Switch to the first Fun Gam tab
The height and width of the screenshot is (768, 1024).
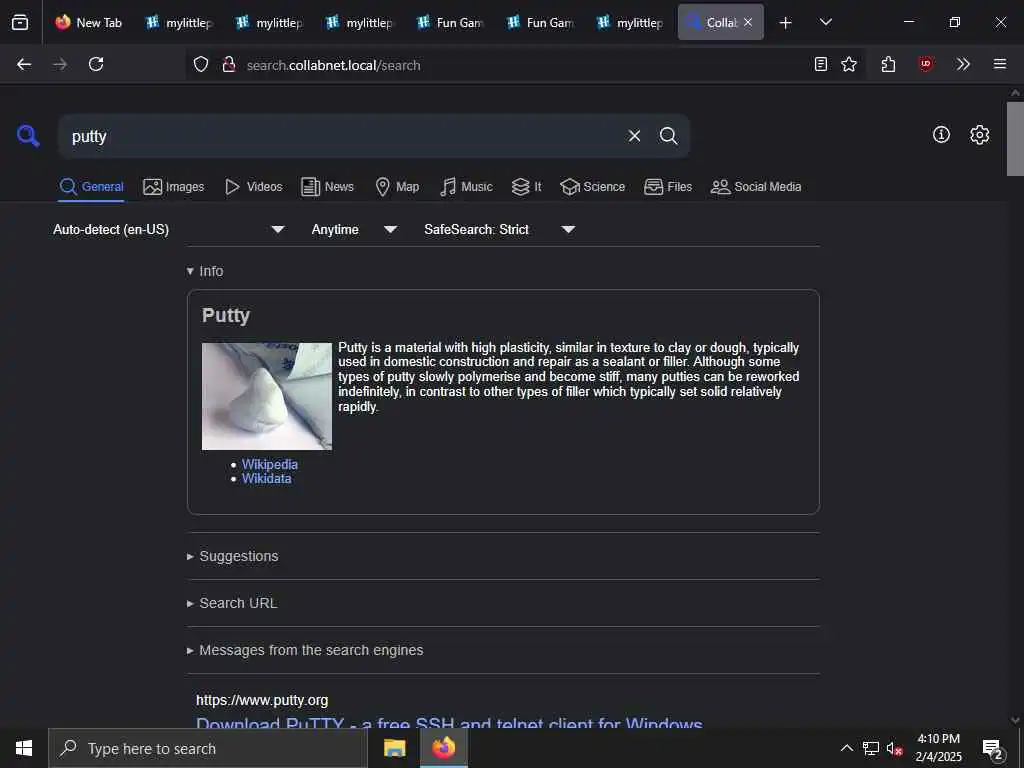point(451,22)
